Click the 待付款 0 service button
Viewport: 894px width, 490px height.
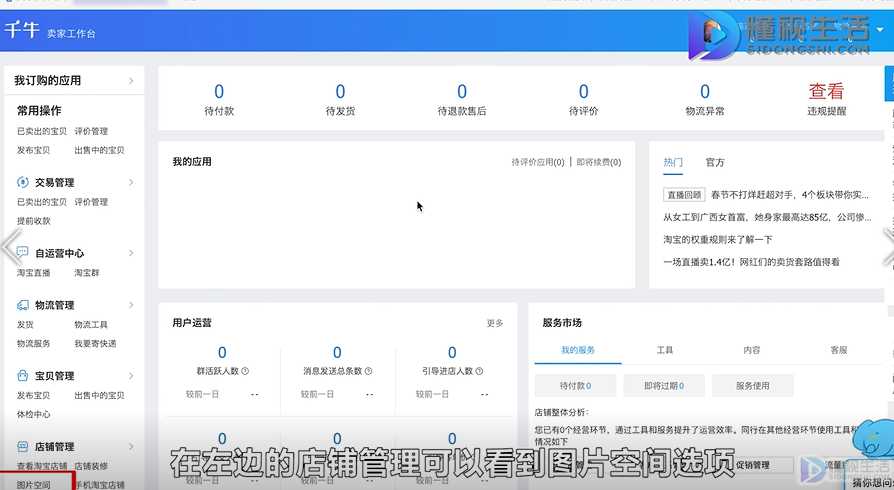coord(575,386)
